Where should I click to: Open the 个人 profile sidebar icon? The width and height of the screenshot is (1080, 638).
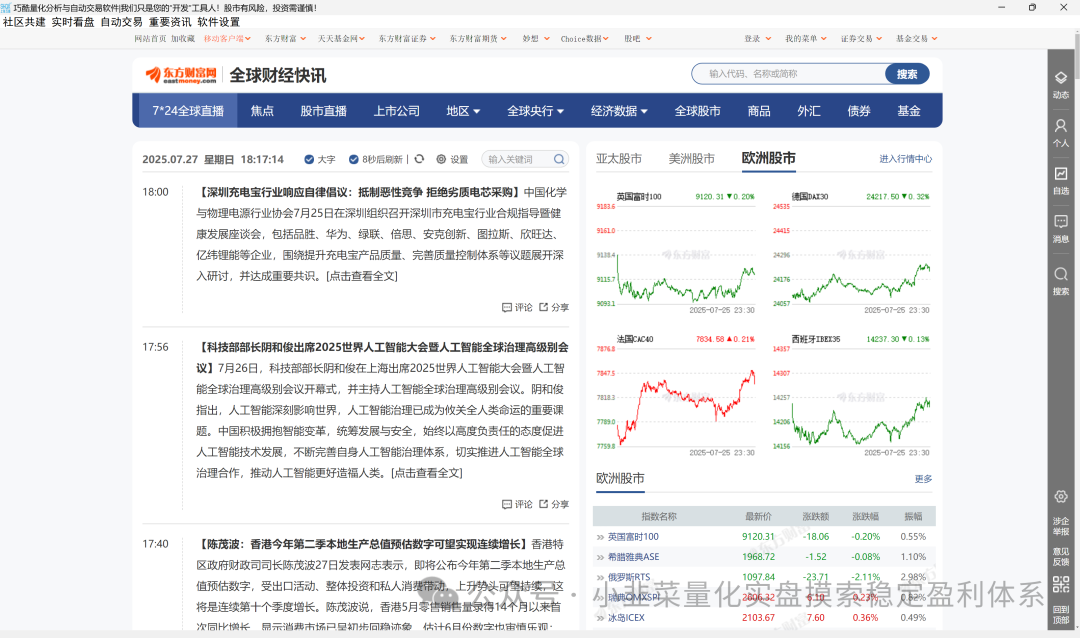pos(1061,126)
